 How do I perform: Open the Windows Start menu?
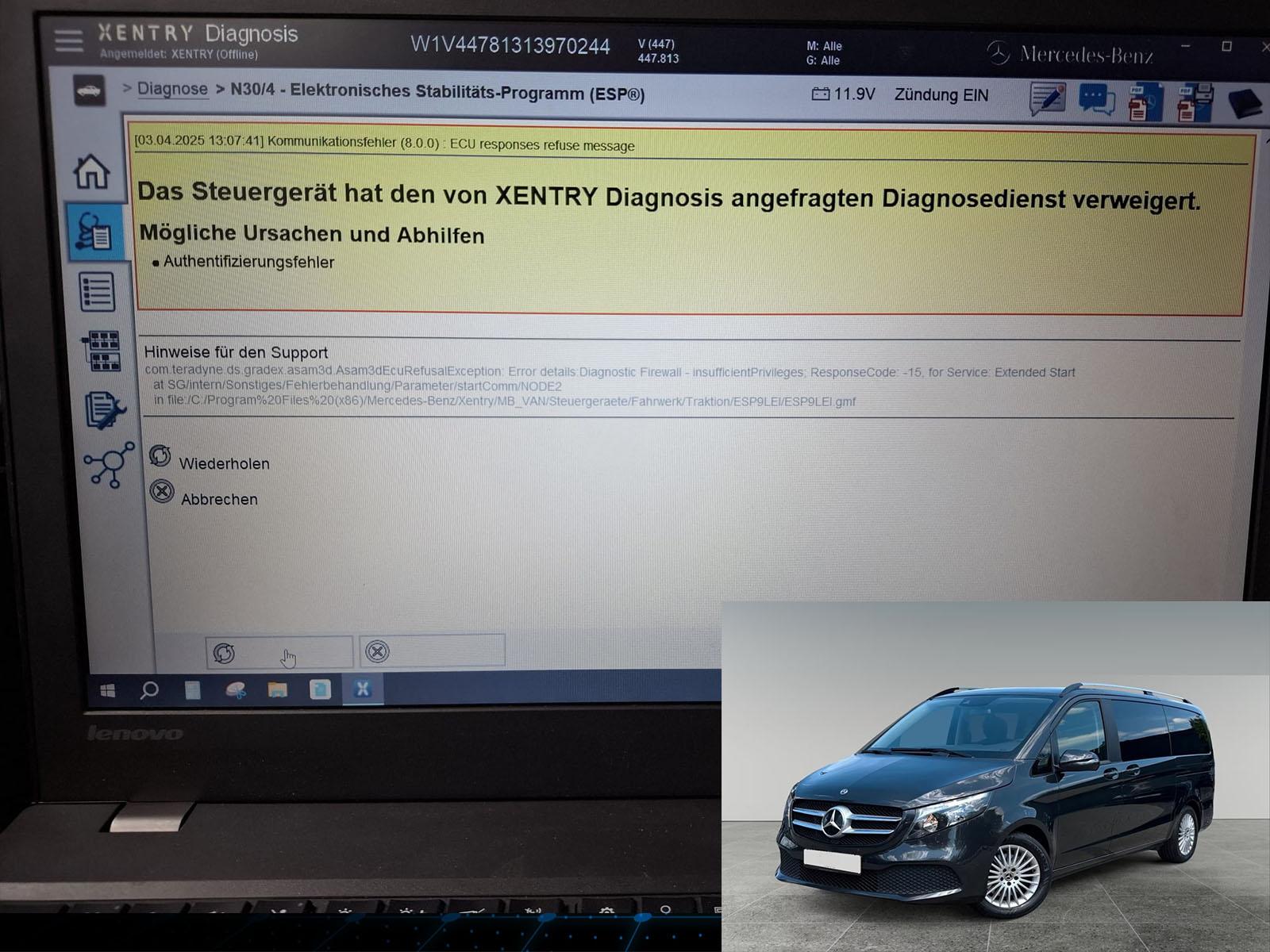point(108,691)
